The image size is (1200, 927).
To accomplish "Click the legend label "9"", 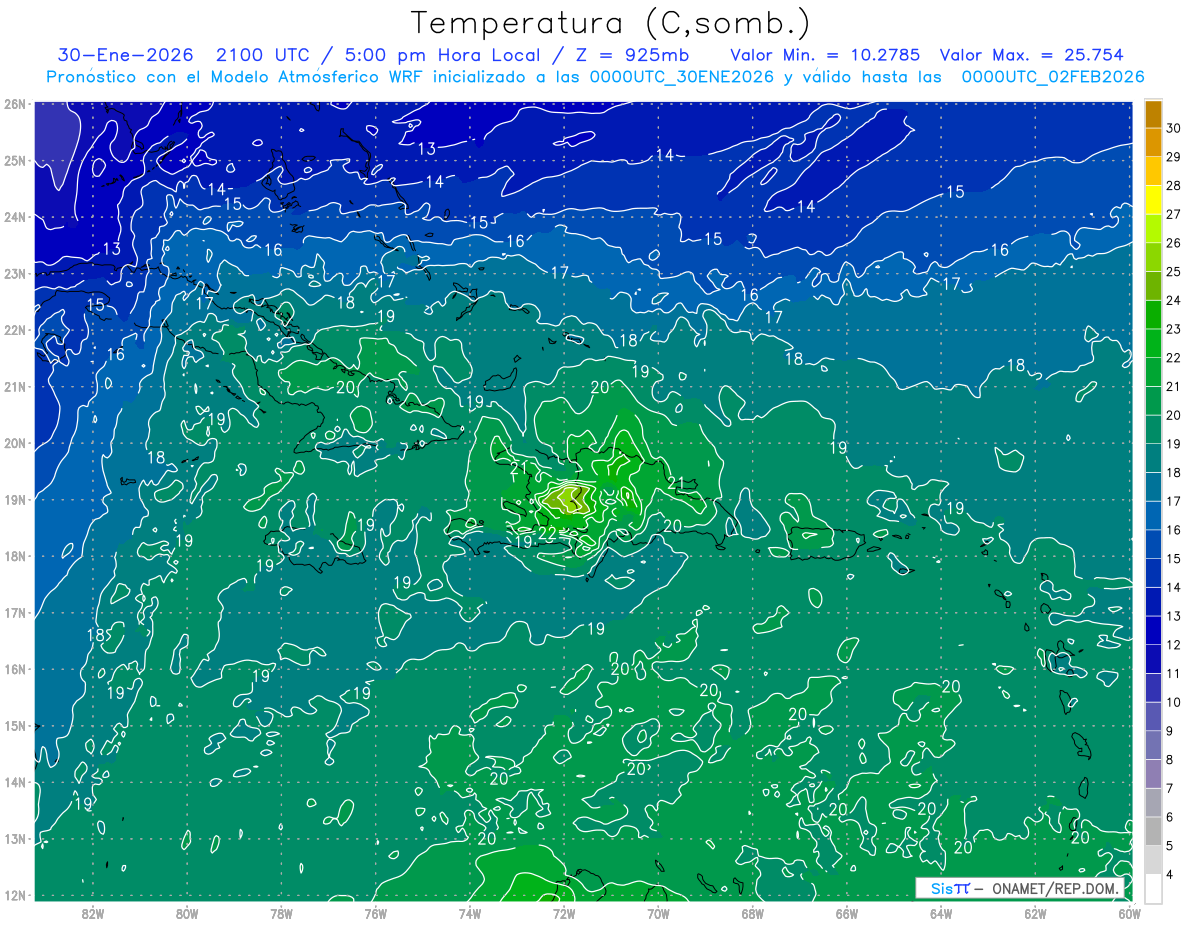I will click(1171, 731).
